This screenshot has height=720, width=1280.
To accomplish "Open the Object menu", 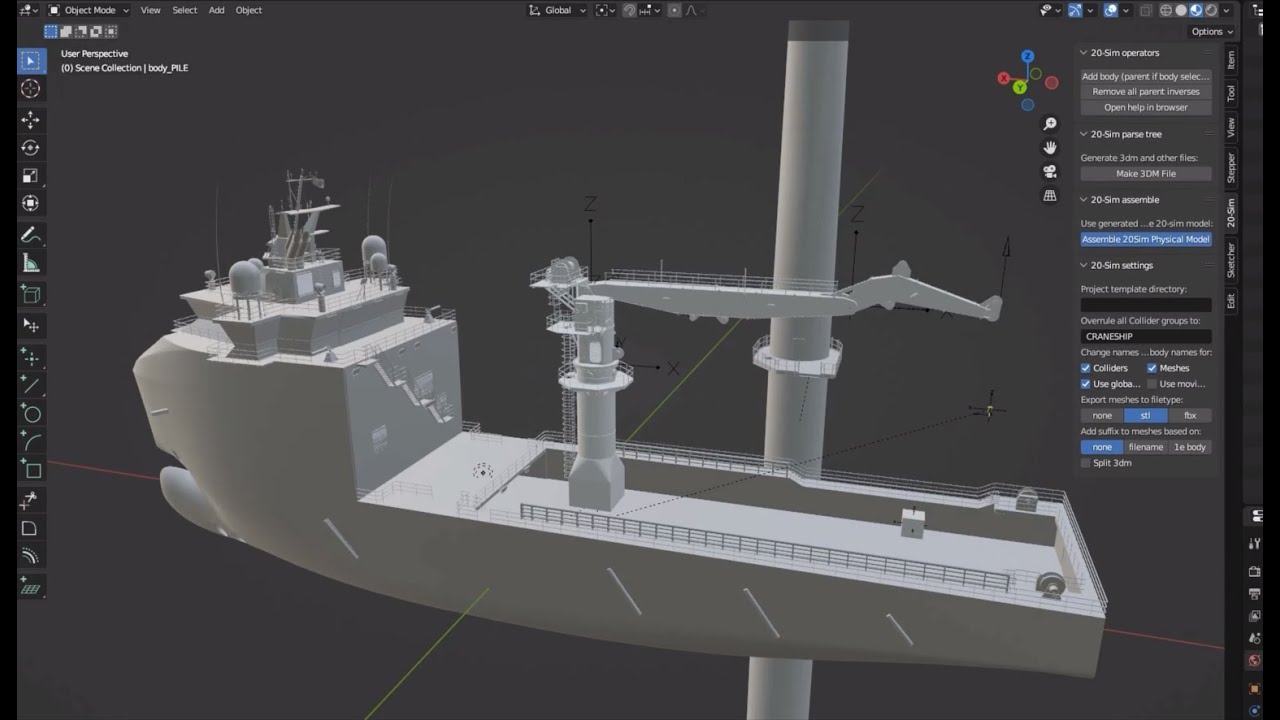I will coord(249,10).
